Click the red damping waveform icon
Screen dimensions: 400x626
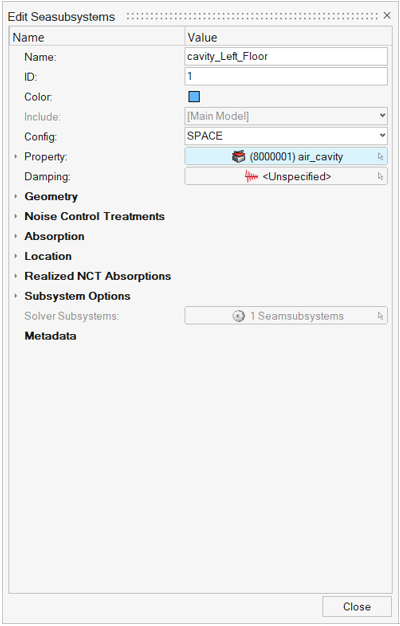click(251, 176)
